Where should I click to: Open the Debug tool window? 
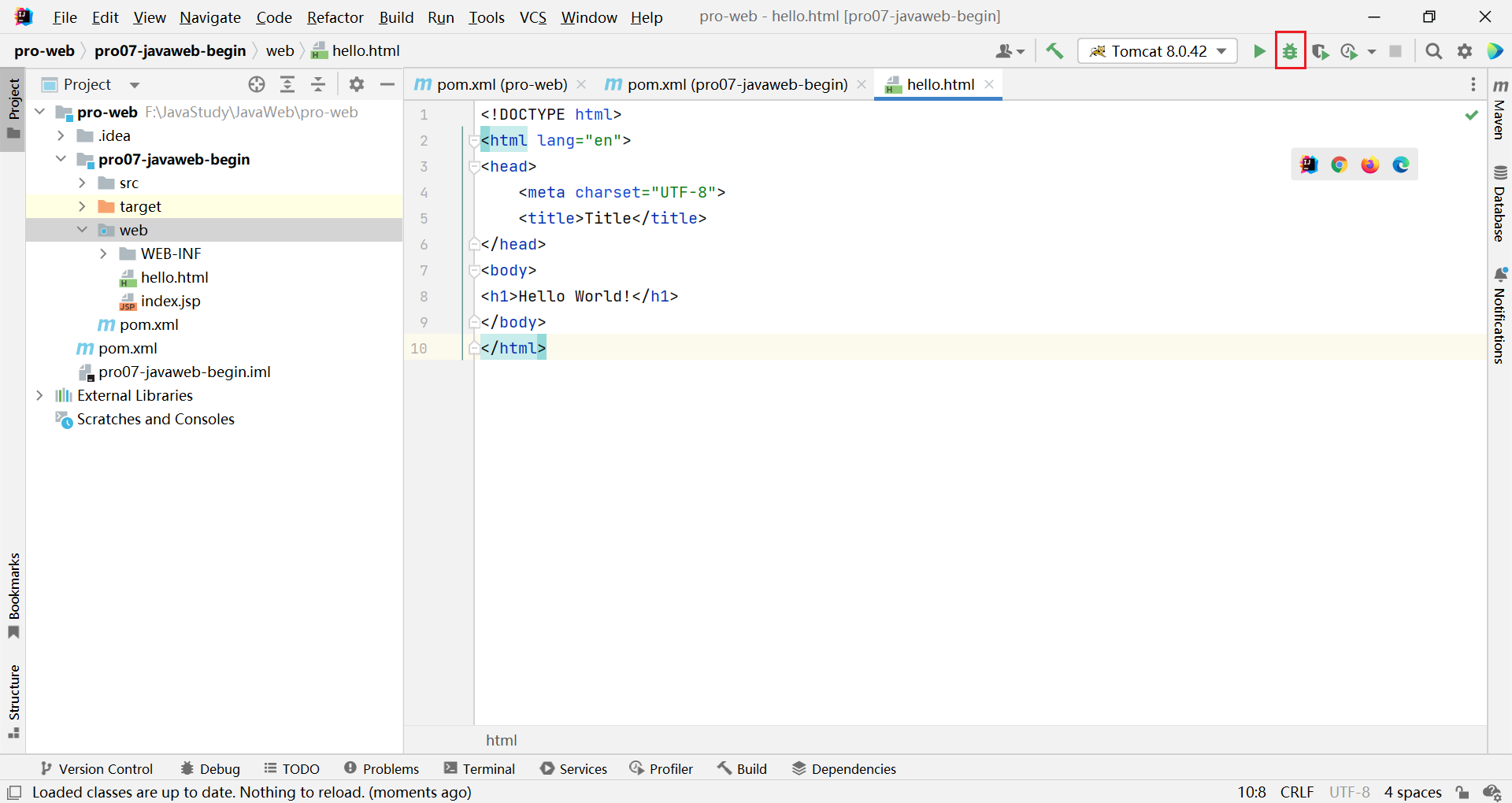[210, 768]
